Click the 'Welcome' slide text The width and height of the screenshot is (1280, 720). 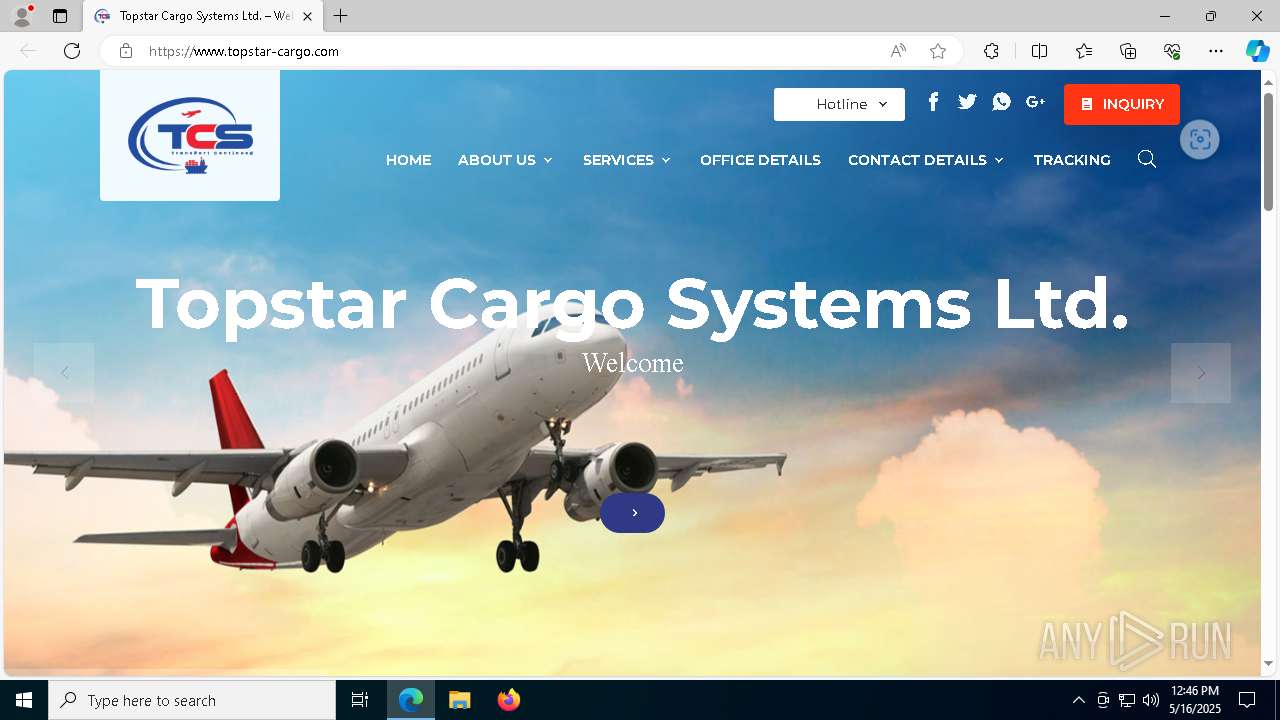click(633, 363)
